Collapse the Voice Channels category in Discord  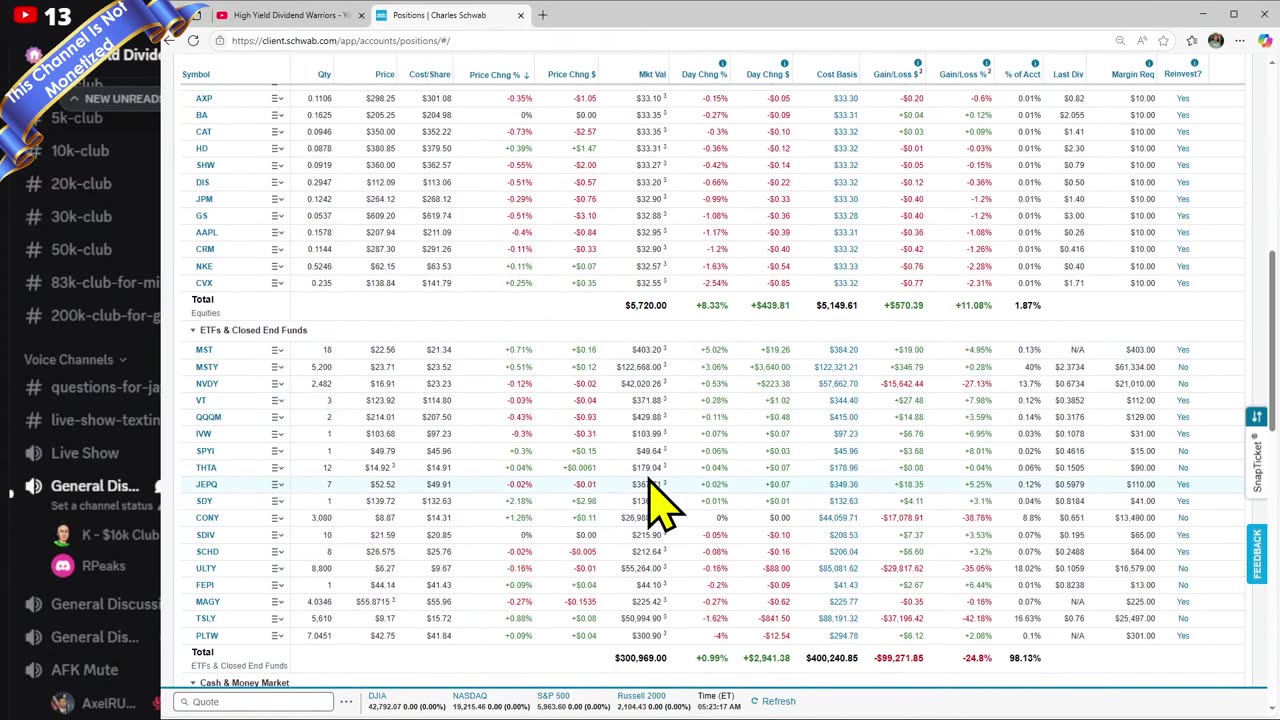pos(75,360)
